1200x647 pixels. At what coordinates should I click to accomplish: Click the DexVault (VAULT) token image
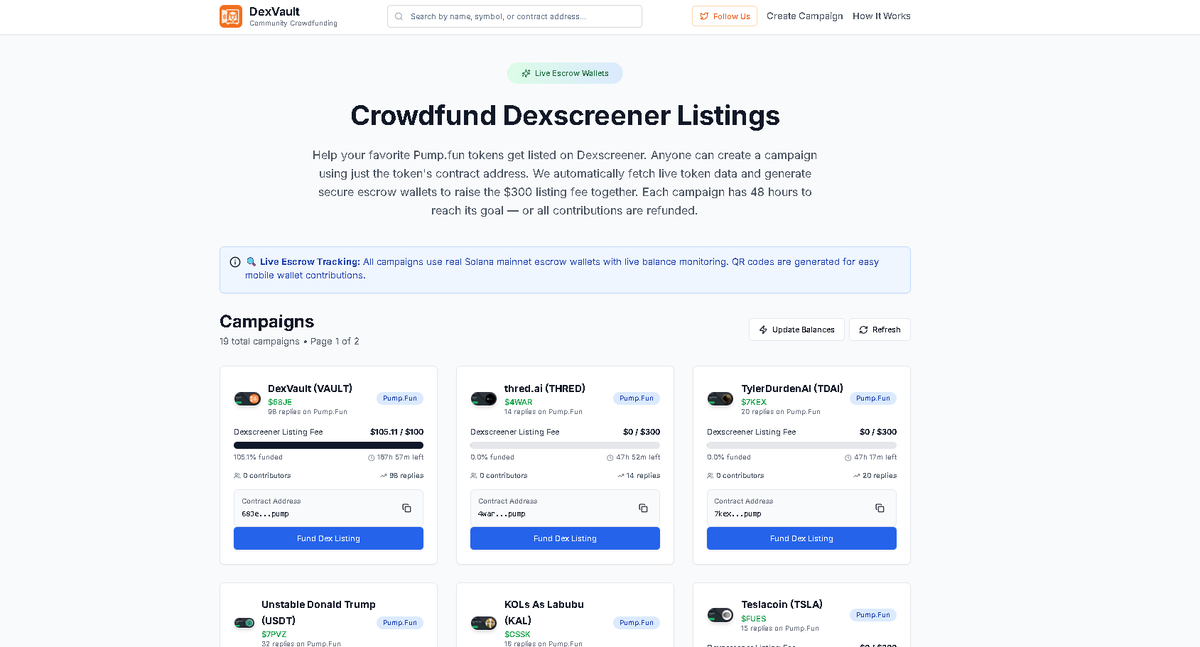[247, 399]
